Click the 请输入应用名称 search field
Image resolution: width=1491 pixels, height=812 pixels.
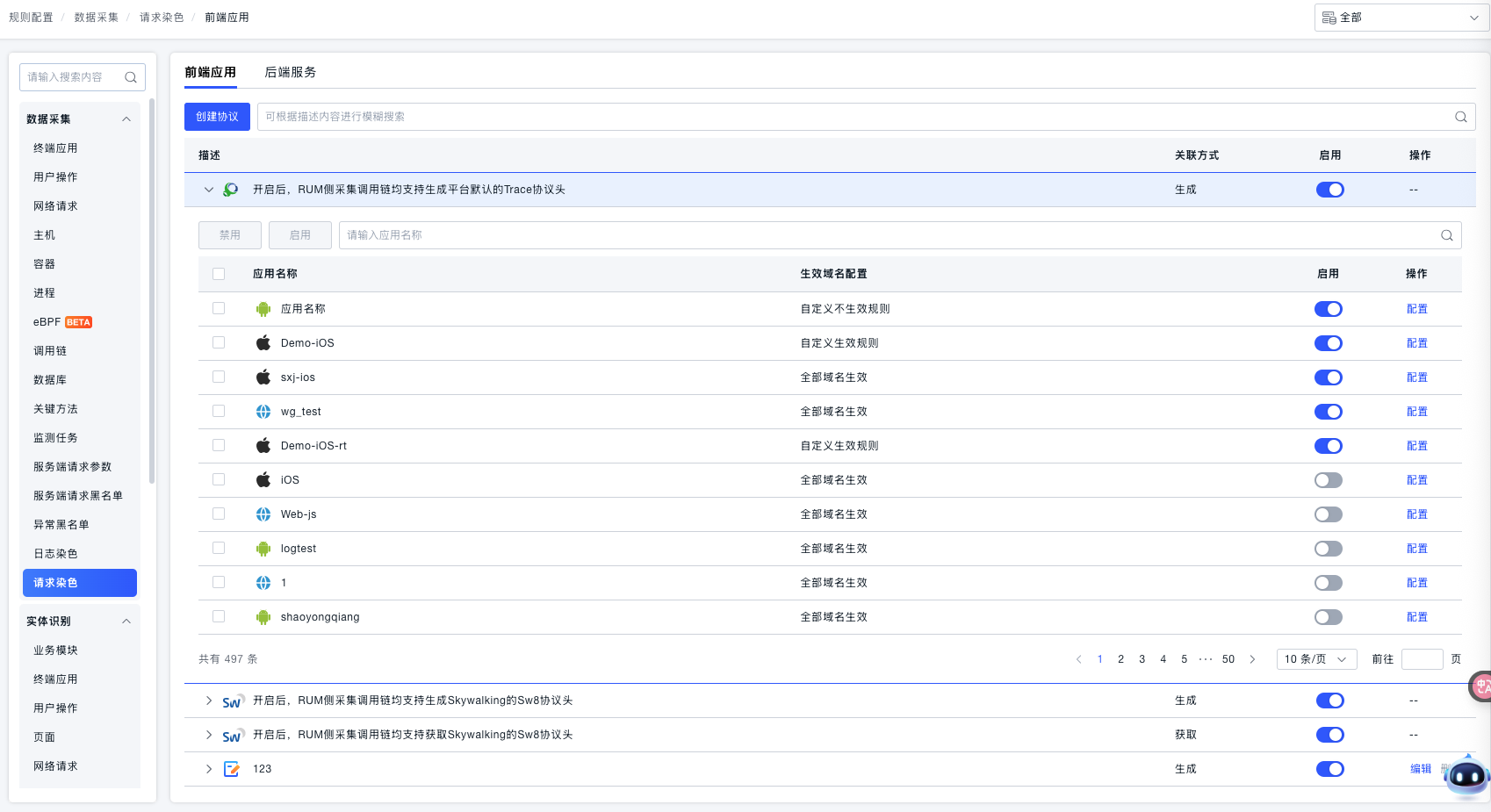[x=887, y=235]
